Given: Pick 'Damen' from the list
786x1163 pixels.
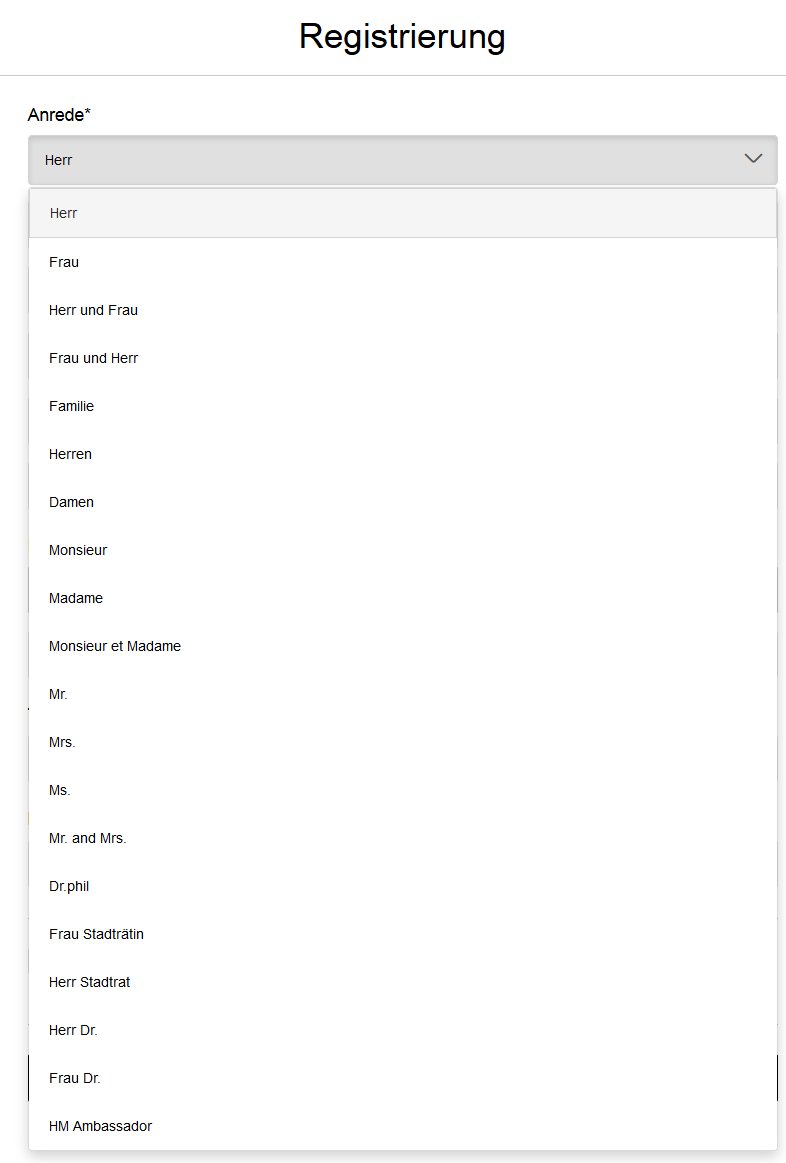Looking at the screenshot, I should pyautogui.click(x=403, y=502).
